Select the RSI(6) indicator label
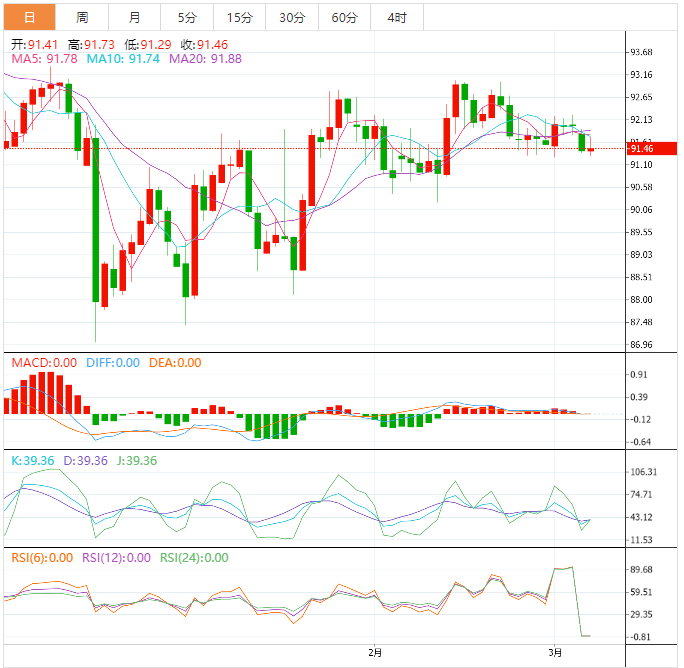This screenshot has width=684, height=668. tap(42, 558)
